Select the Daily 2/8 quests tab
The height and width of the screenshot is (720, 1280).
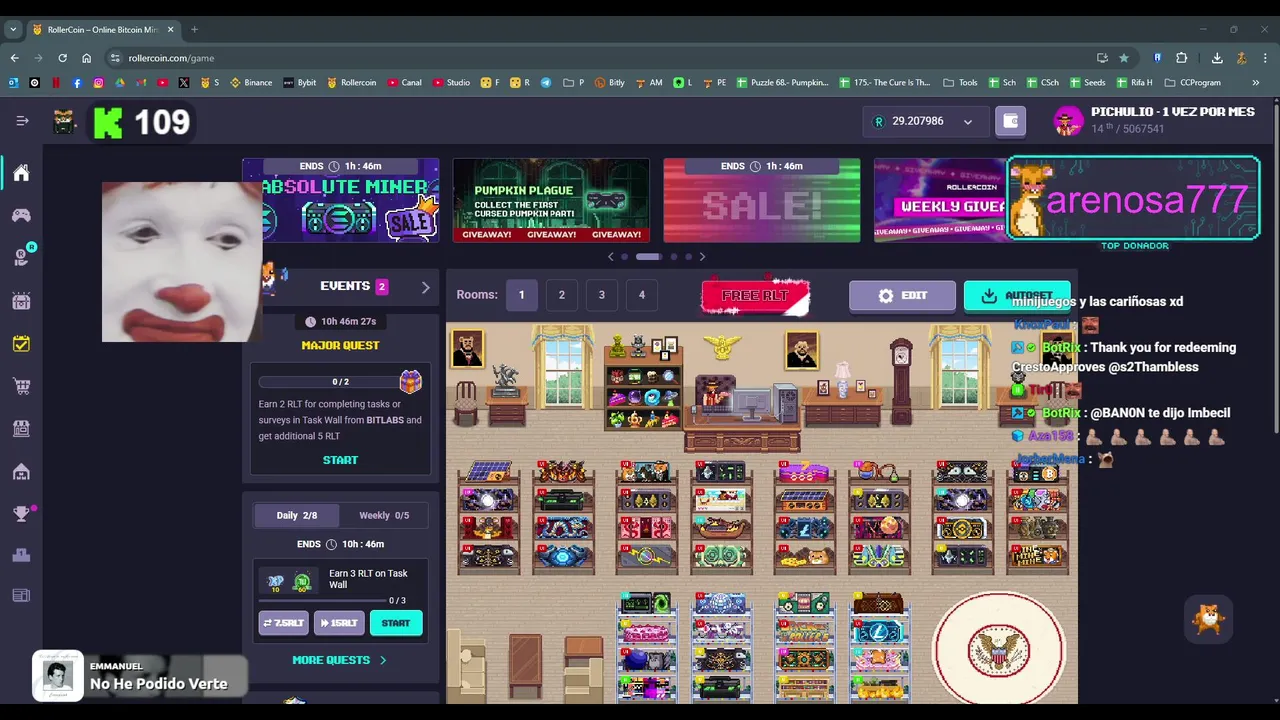pyautogui.click(x=297, y=515)
